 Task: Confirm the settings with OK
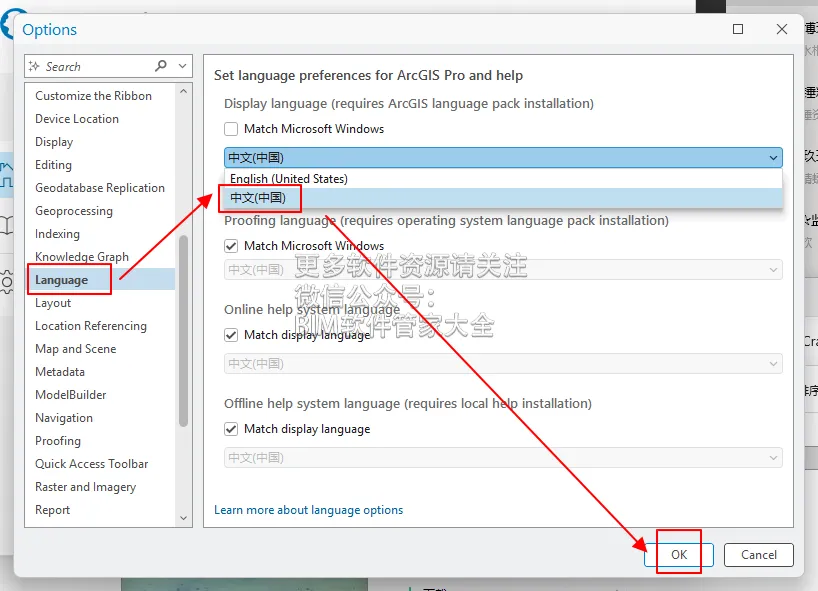click(x=679, y=554)
